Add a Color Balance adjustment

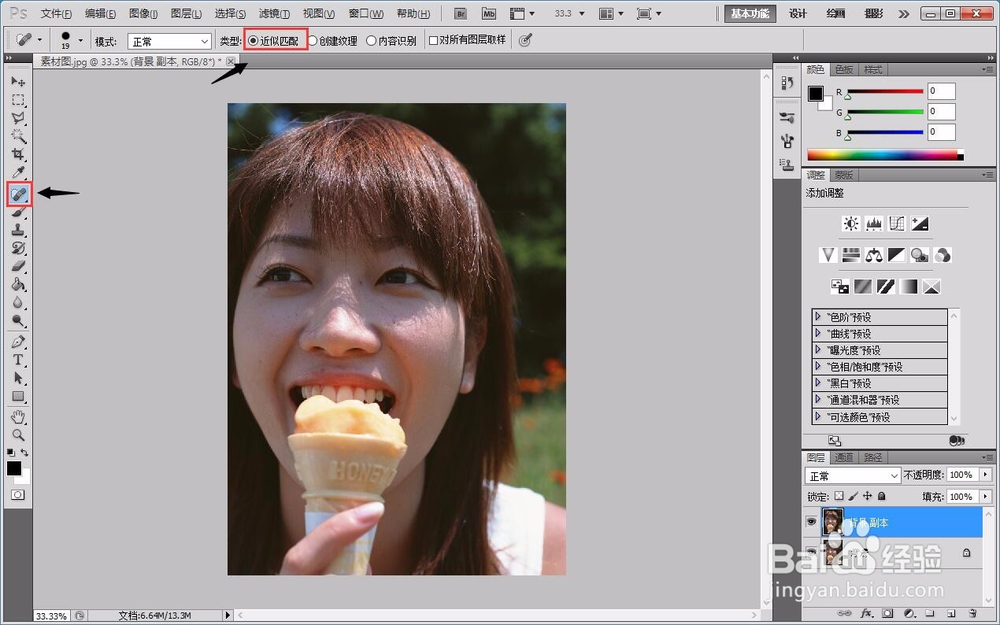pos(874,255)
